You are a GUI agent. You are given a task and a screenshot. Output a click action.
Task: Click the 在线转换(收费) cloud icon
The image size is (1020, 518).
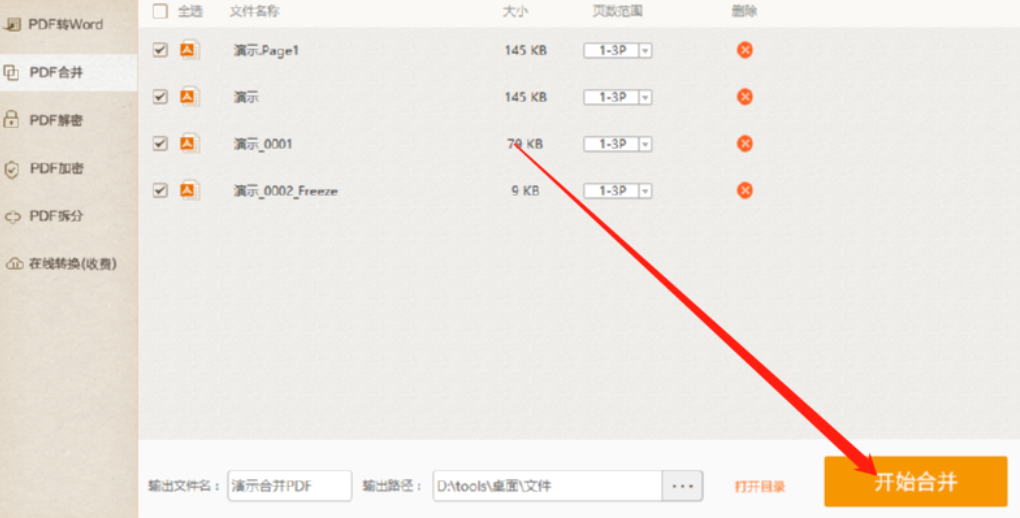(x=14, y=264)
